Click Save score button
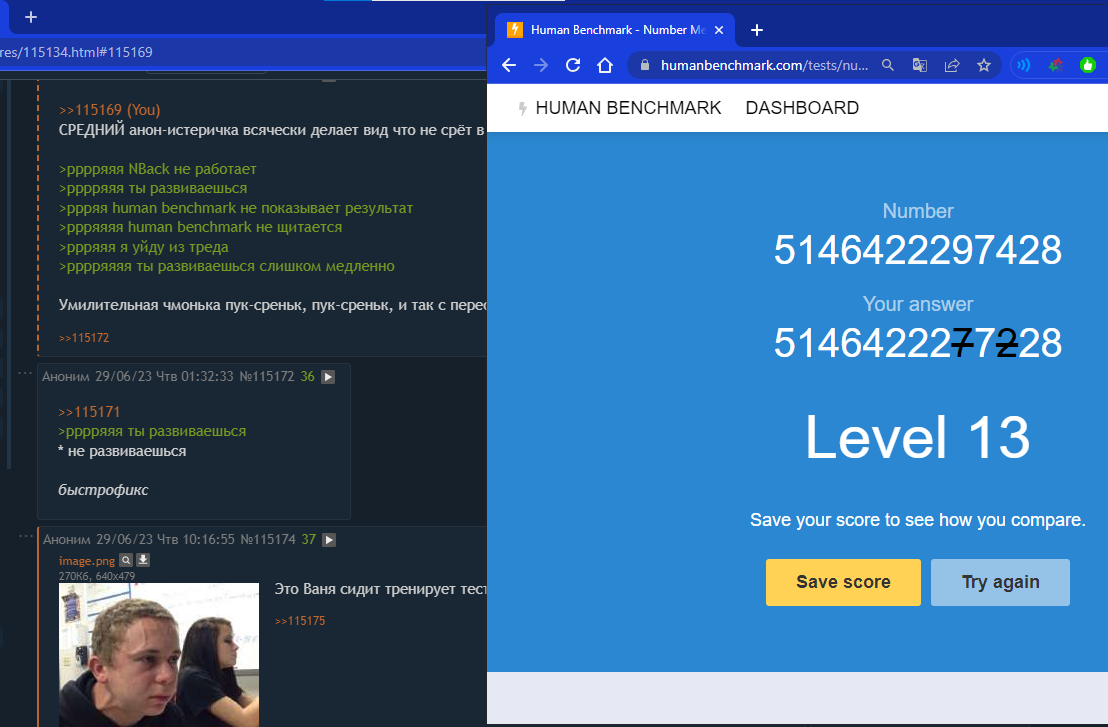This screenshot has width=1108, height=727. (843, 582)
